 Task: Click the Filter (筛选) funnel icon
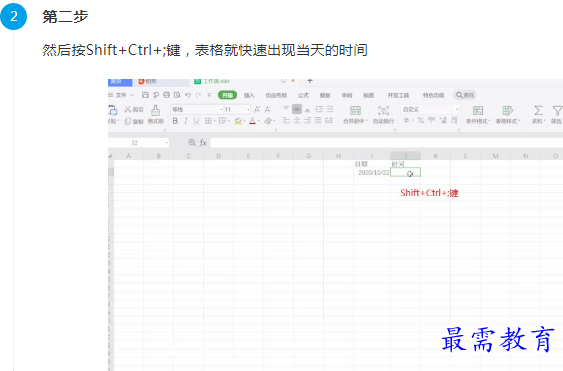tap(557, 110)
